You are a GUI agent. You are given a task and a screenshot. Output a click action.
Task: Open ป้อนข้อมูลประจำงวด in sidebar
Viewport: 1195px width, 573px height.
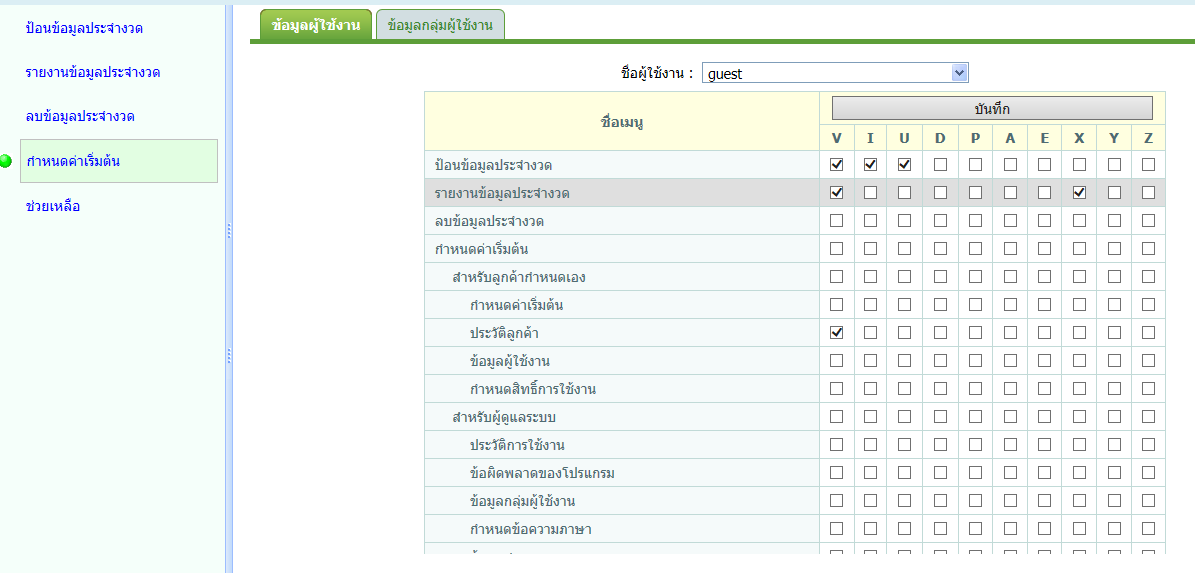[84, 28]
